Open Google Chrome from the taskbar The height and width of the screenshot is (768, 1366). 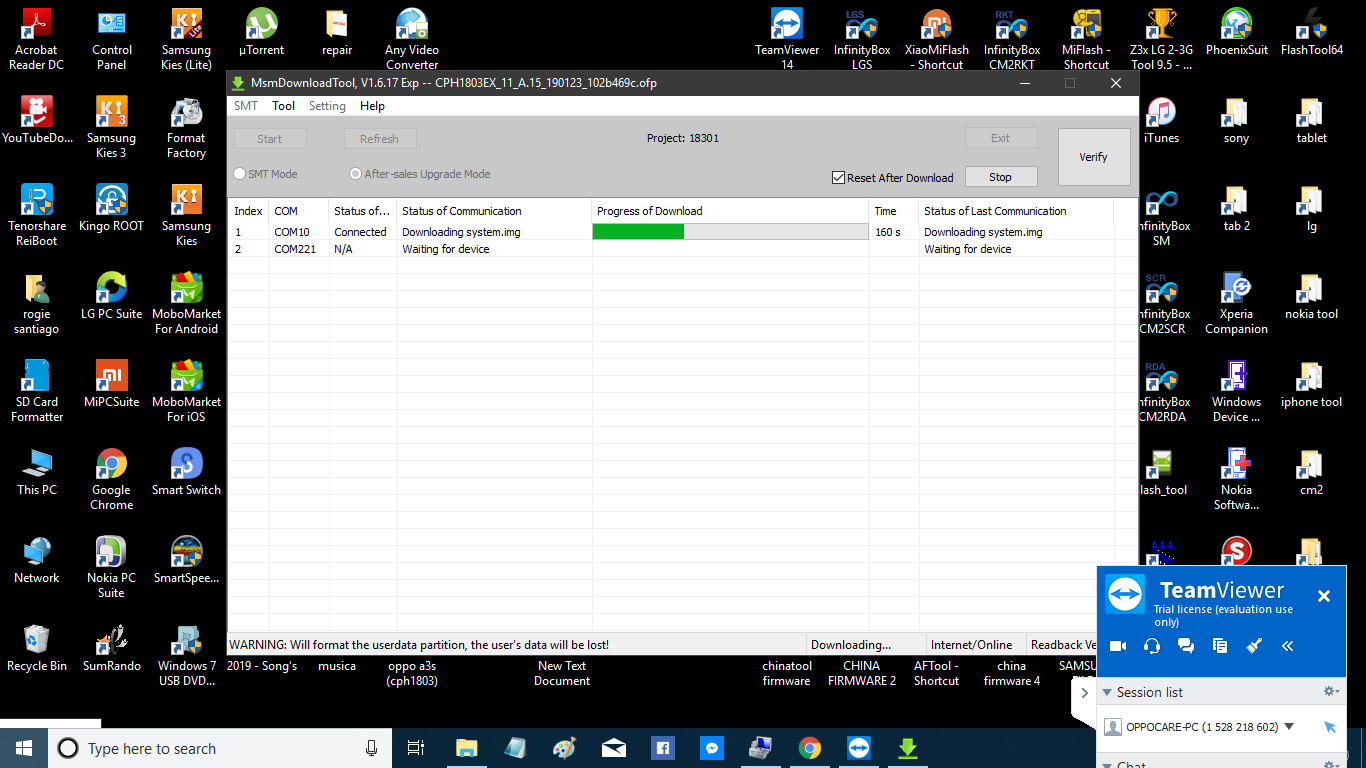pyautogui.click(x=810, y=748)
